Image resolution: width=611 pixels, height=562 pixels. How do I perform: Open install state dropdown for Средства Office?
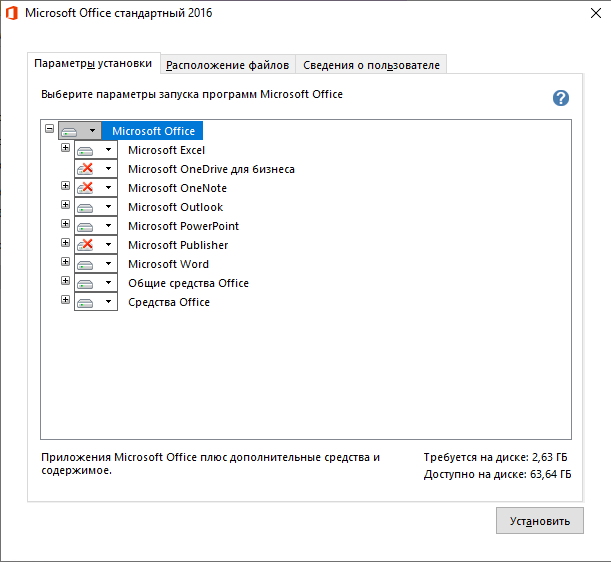point(96,302)
